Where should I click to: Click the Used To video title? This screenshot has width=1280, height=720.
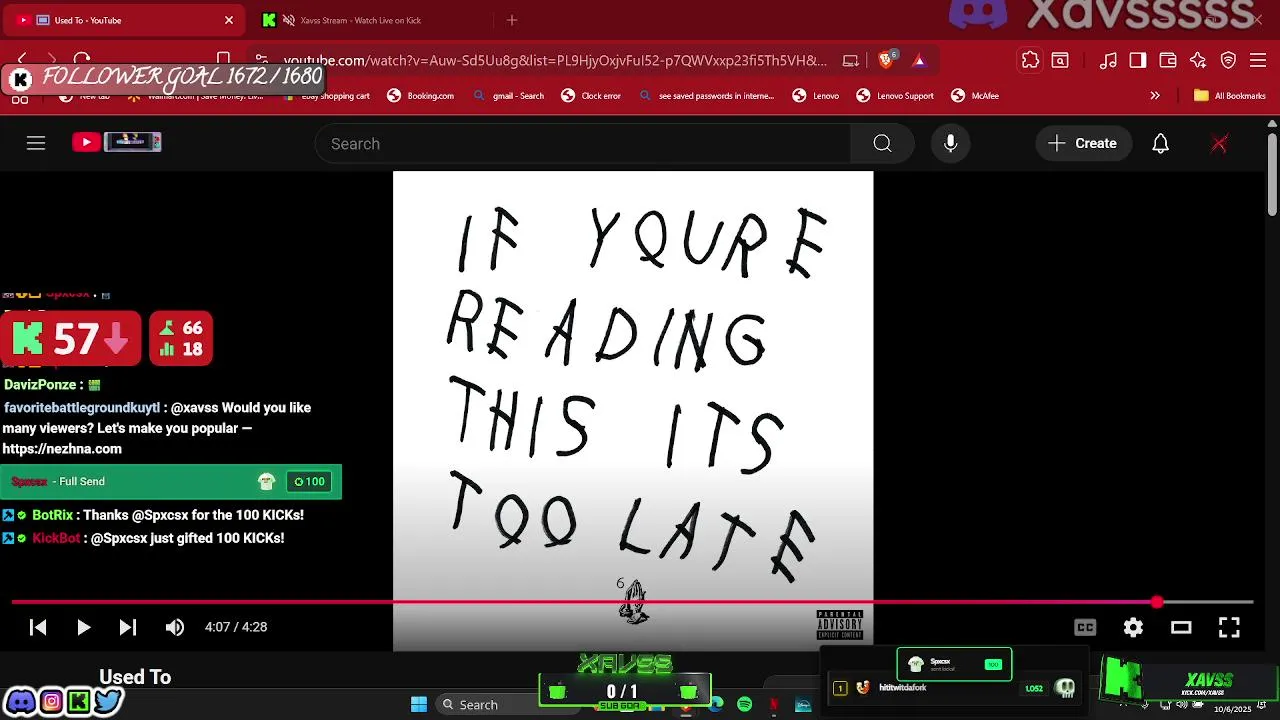(135, 677)
